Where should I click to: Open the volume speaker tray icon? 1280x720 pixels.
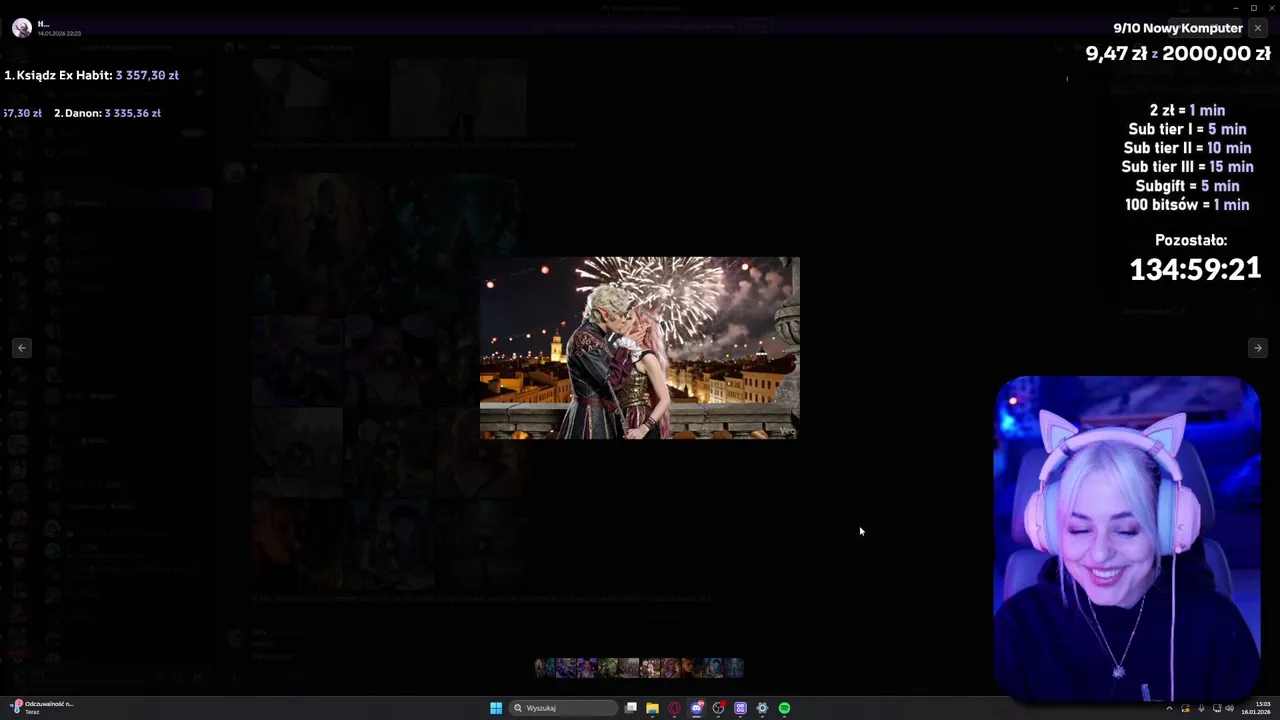(1229, 708)
